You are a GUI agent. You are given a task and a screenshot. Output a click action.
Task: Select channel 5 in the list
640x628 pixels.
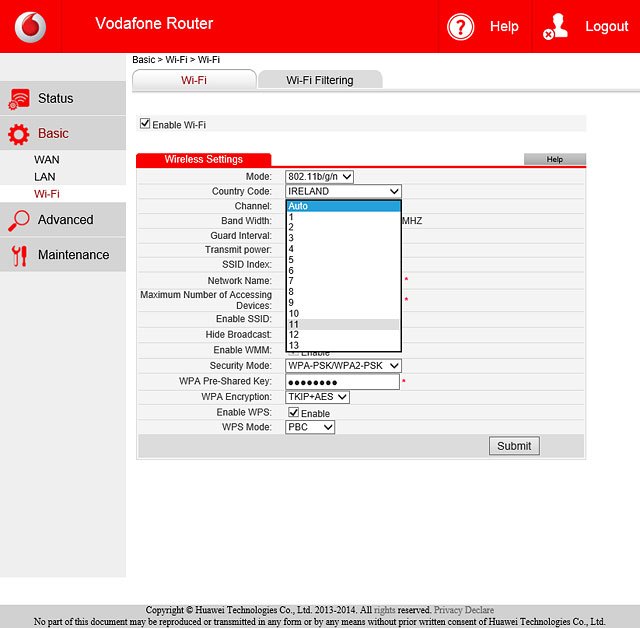click(343, 260)
